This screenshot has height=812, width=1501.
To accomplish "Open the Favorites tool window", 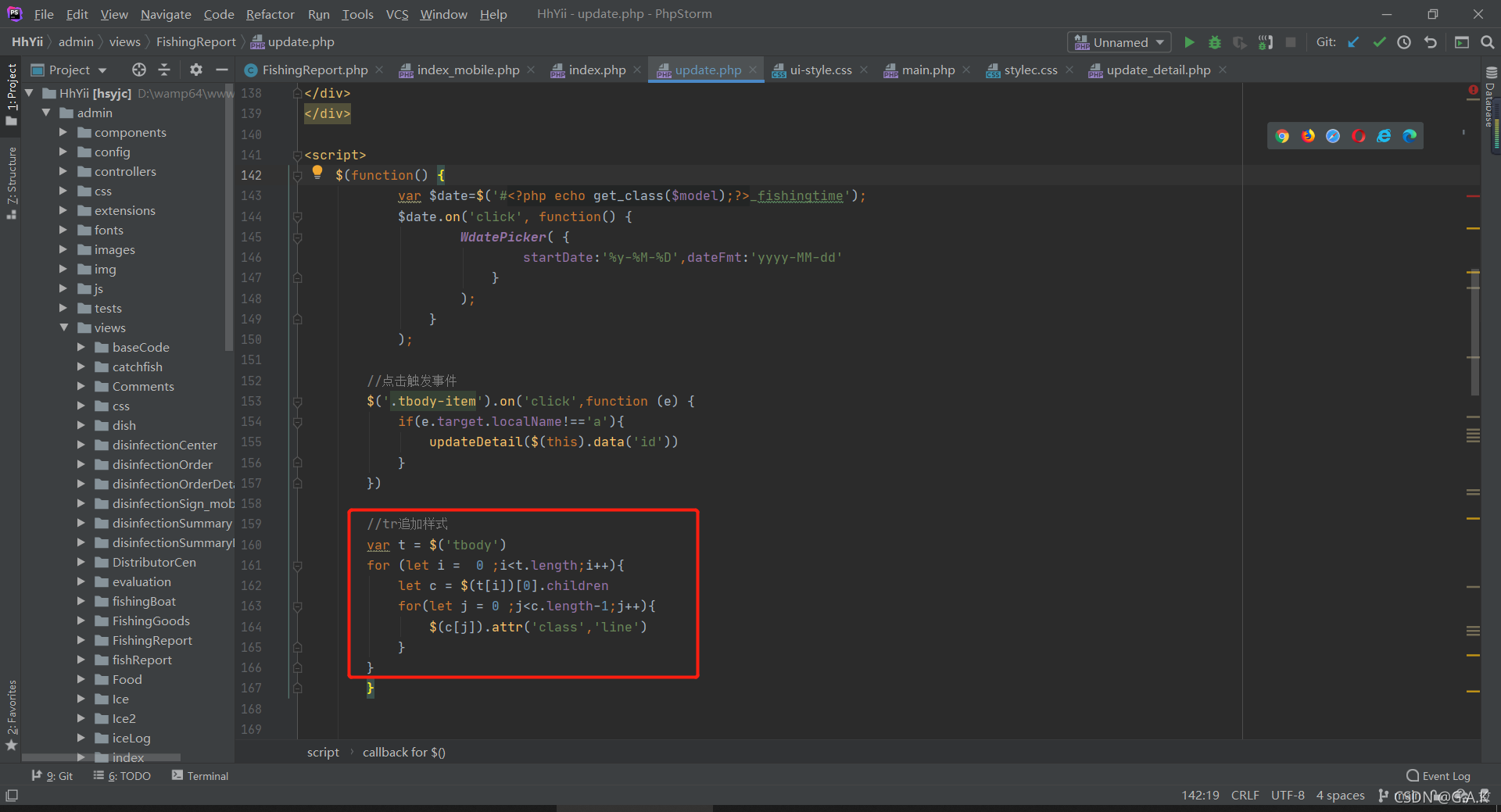I will 12,715.
